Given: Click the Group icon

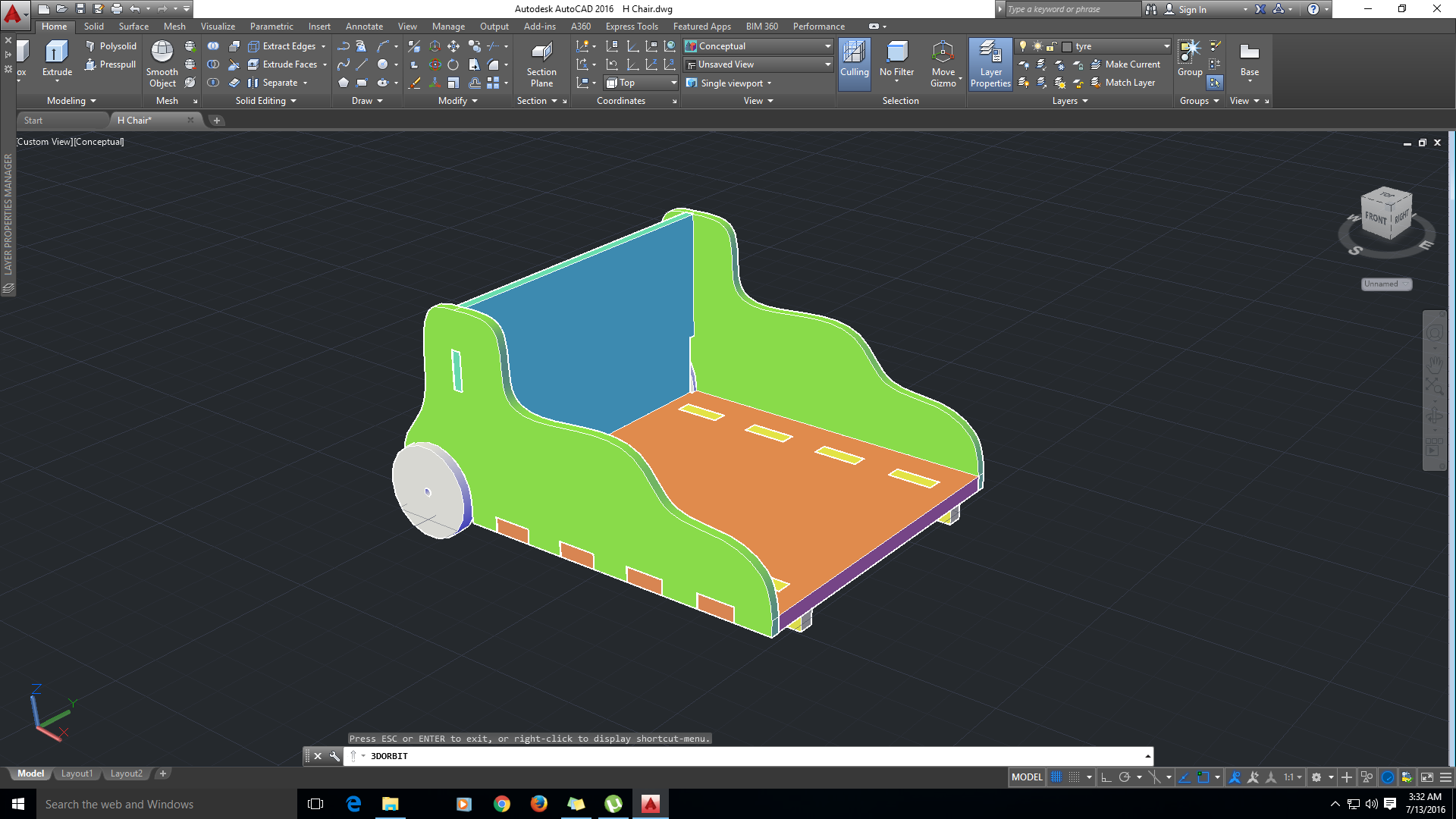Looking at the screenshot, I should pos(1190,58).
